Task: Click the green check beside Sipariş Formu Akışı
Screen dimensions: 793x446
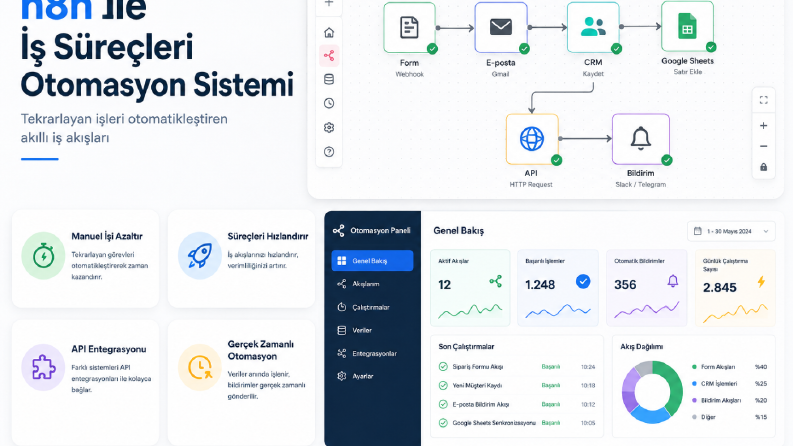Action: click(443, 367)
